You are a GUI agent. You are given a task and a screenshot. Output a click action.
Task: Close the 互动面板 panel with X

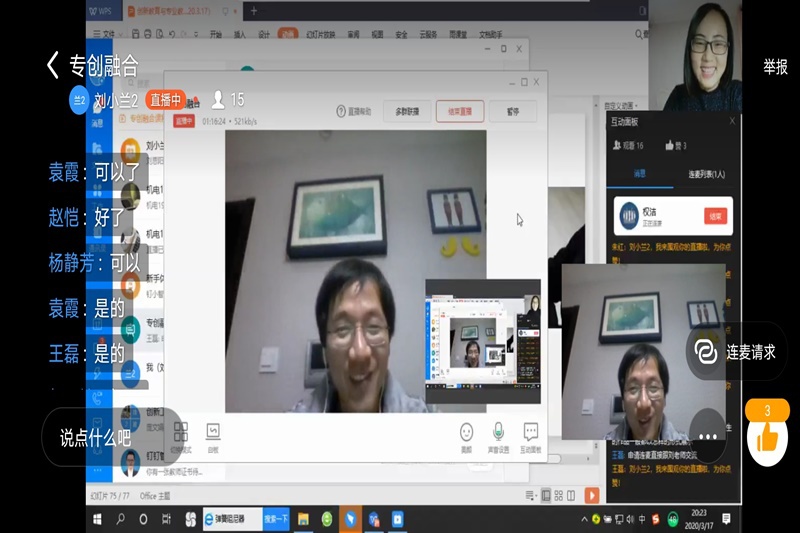tap(732, 121)
